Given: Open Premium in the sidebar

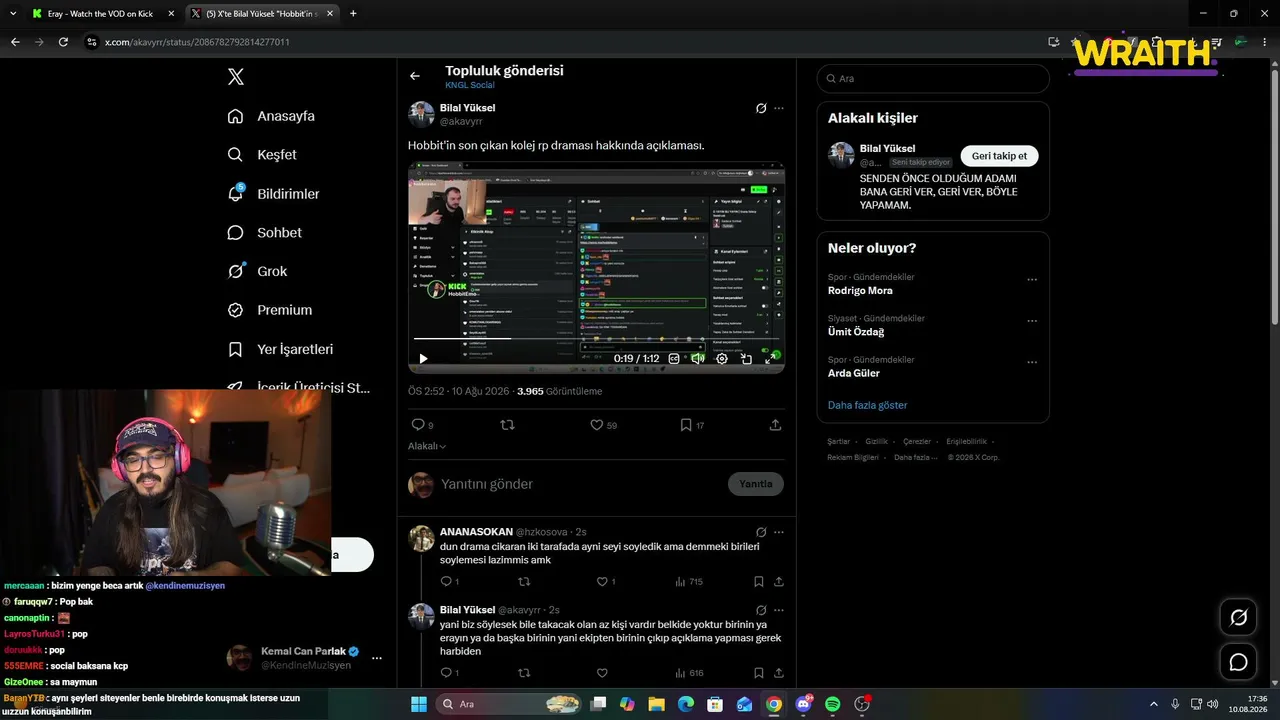Looking at the screenshot, I should pos(270,310).
